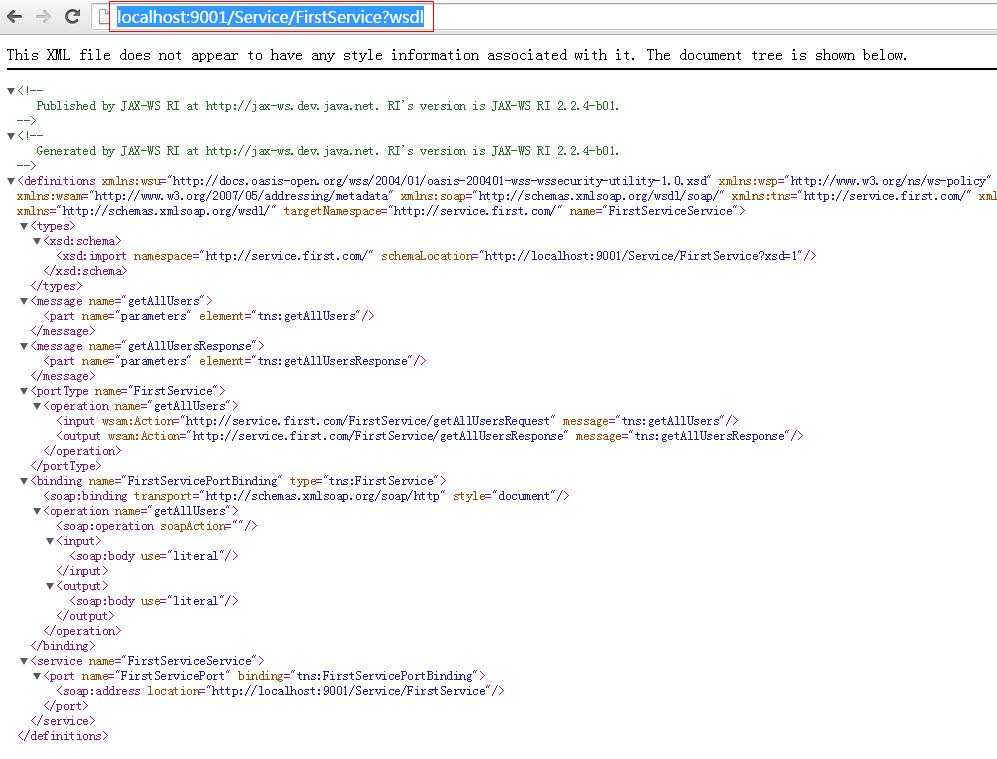
Task: Click the closing /binding tag
Action: pos(63,646)
